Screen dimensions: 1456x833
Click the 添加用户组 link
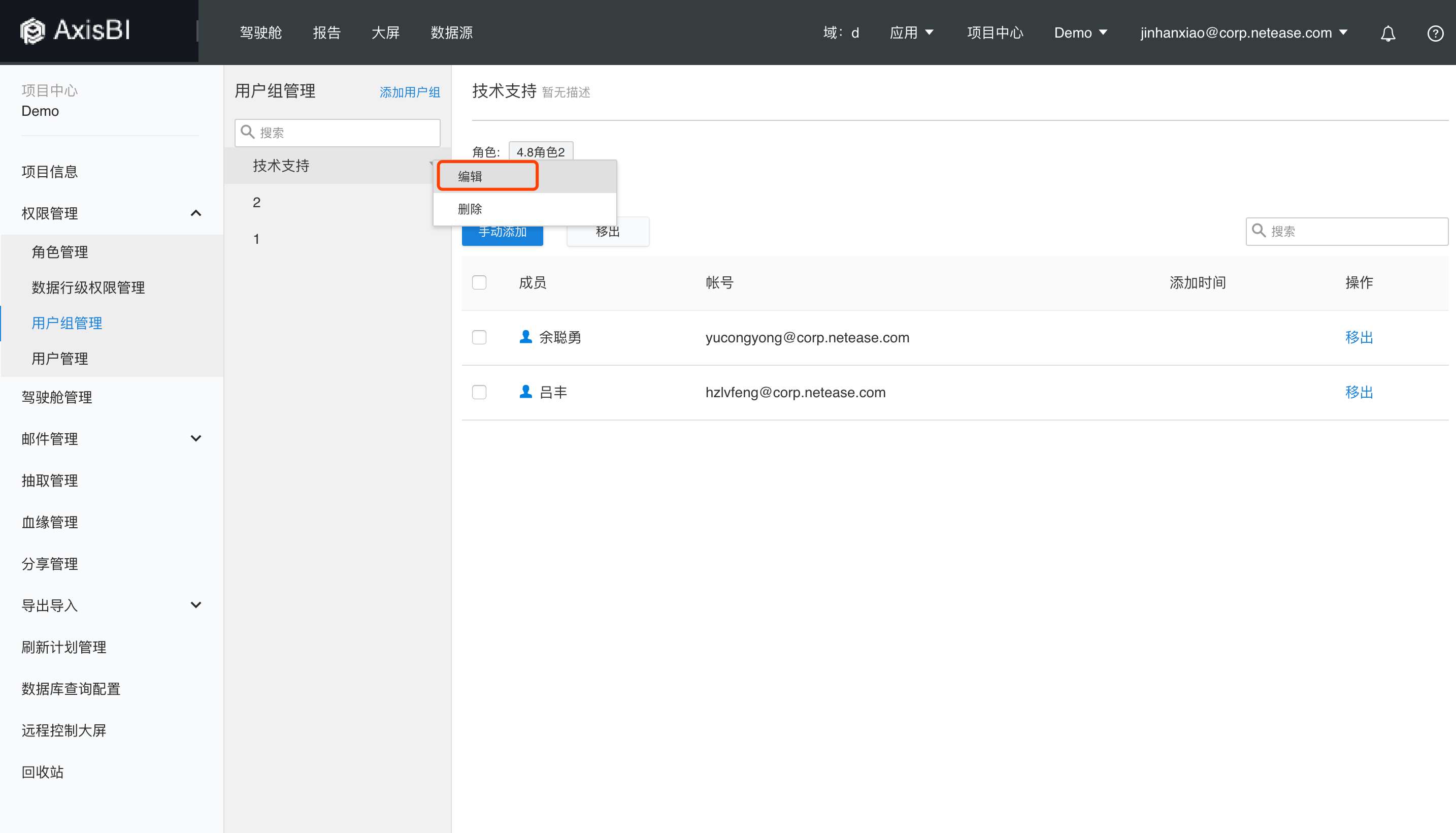point(409,92)
